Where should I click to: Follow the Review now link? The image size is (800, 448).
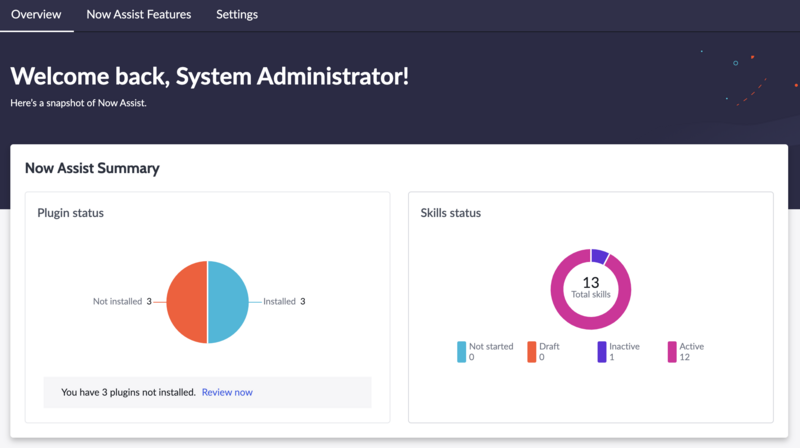(227, 392)
